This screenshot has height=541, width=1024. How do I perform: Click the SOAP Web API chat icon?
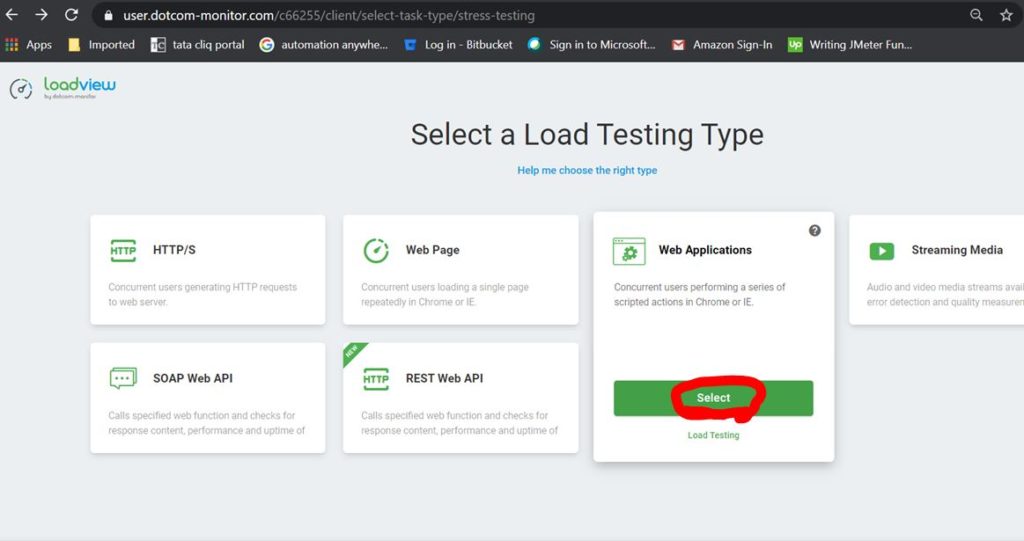pos(123,379)
